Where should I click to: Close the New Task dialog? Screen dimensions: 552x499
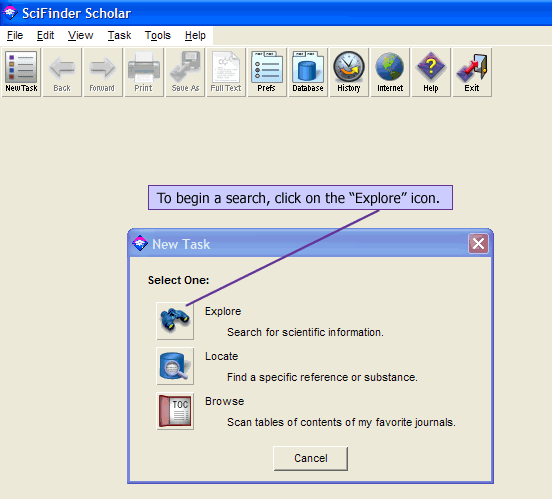(x=478, y=243)
